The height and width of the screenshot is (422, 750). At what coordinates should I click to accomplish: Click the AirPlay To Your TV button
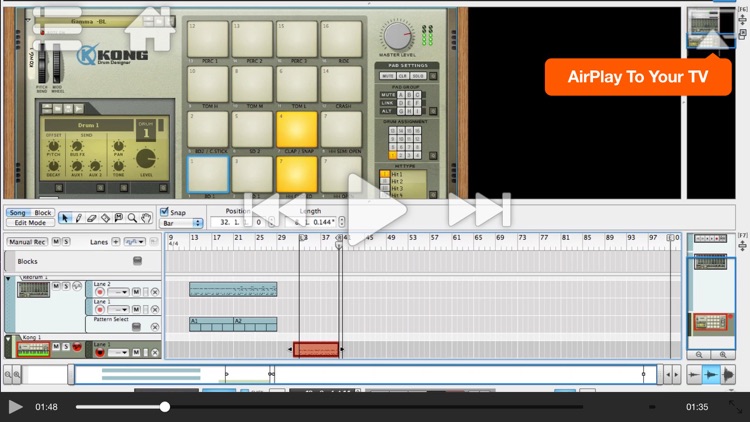[638, 77]
